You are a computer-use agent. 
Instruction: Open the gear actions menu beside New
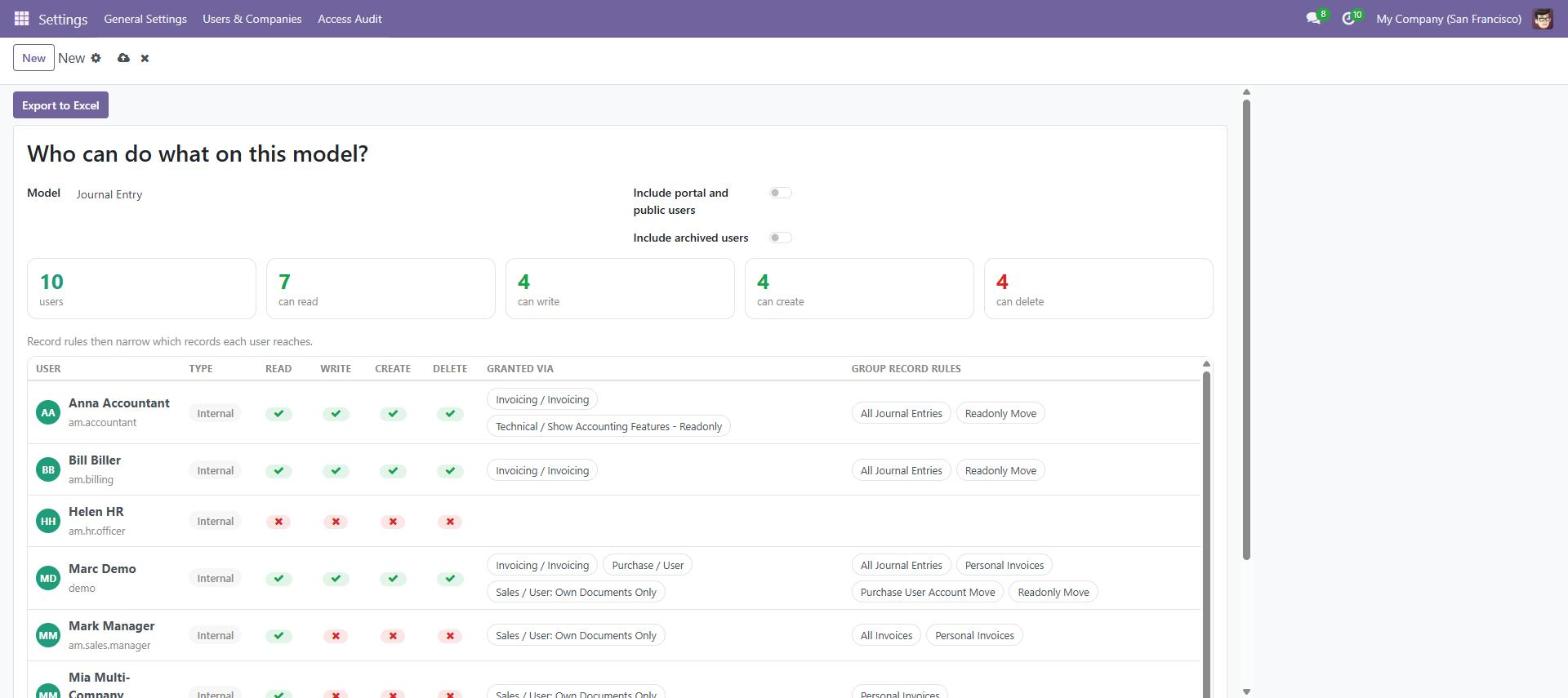point(96,58)
